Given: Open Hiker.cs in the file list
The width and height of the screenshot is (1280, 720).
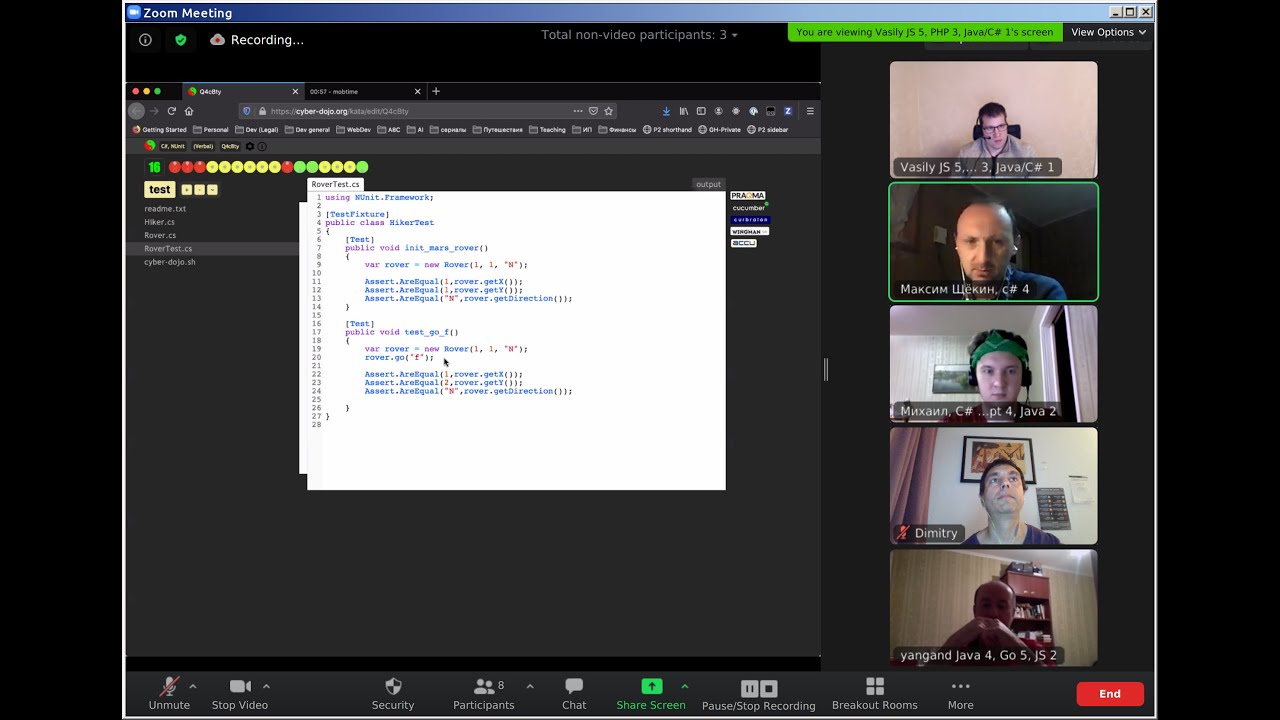Looking at the screenshot, I should pos(159,222).
